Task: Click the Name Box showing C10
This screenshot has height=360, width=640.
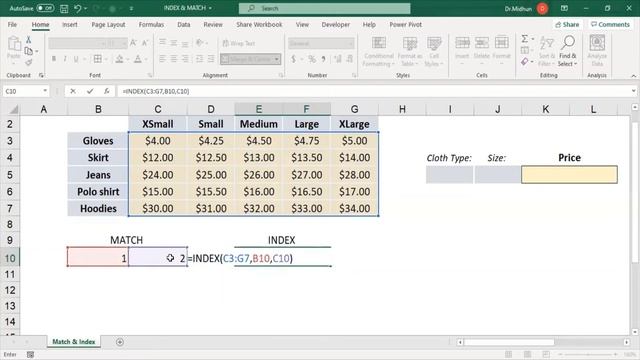Action: pos(22,91)
